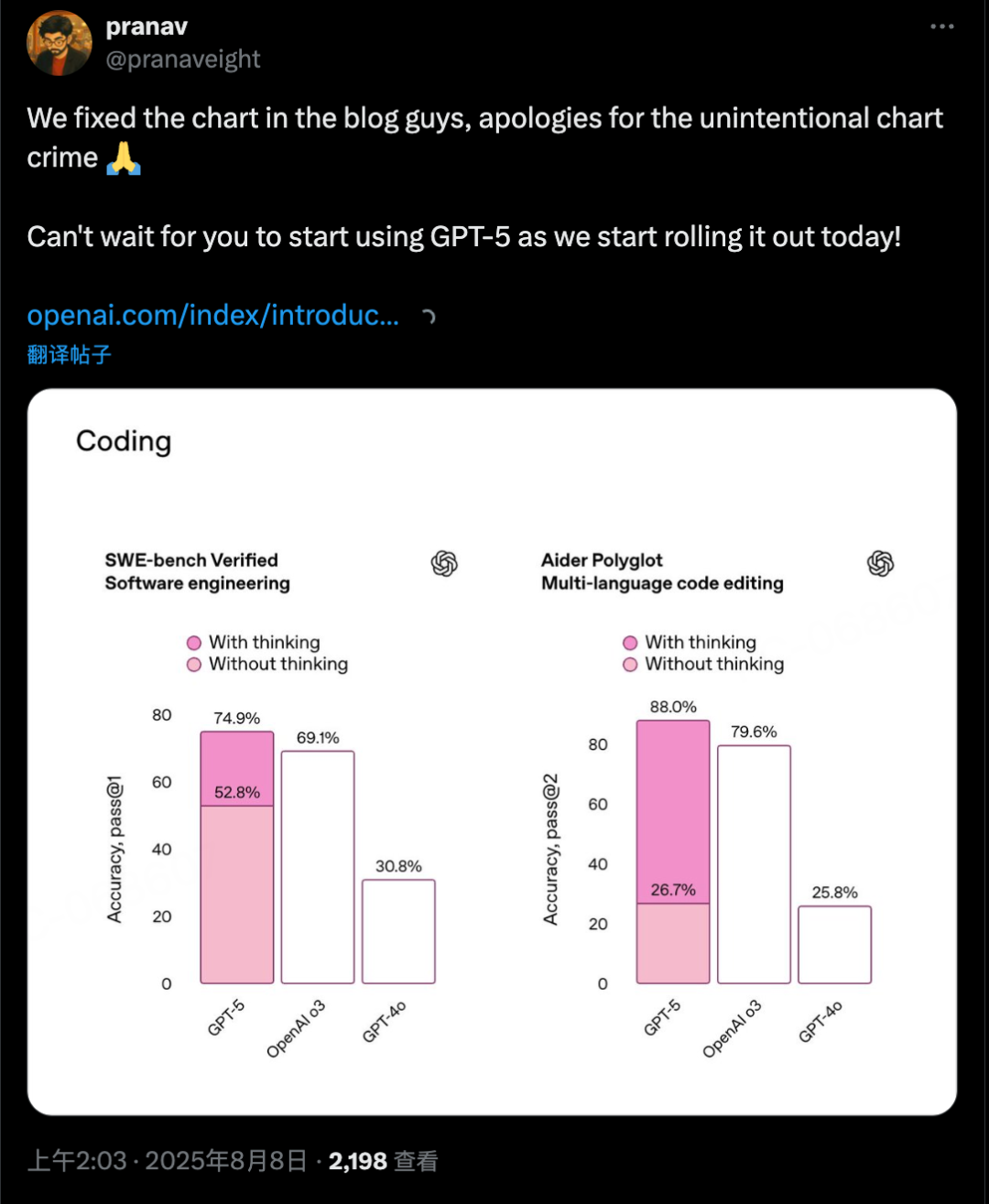Click the OpenAI o3 69.1% bar
This screenshot has width=989, height=1204.
(318, 867)
